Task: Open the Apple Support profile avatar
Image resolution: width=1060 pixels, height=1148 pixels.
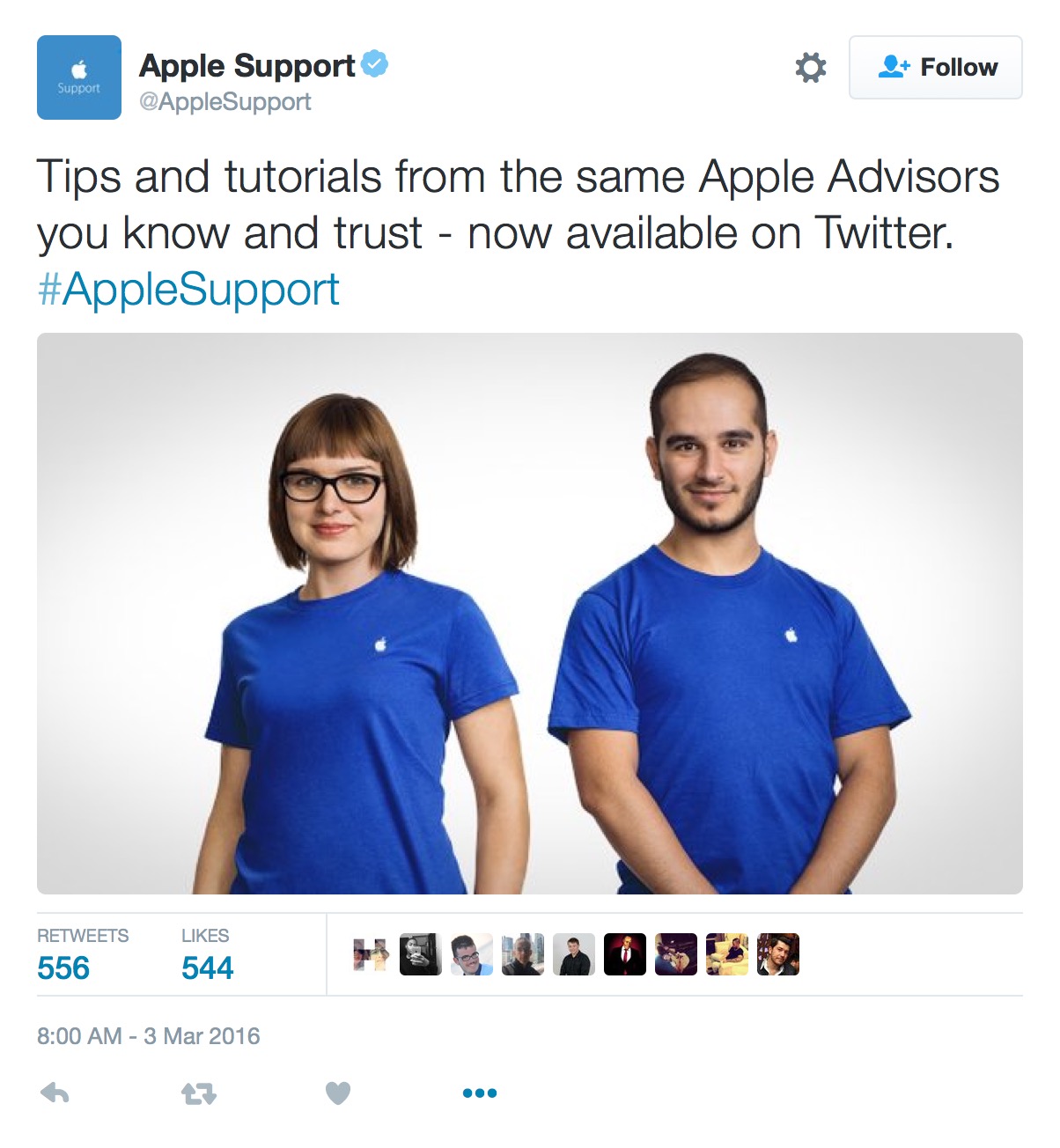Action: pos(79,77)
